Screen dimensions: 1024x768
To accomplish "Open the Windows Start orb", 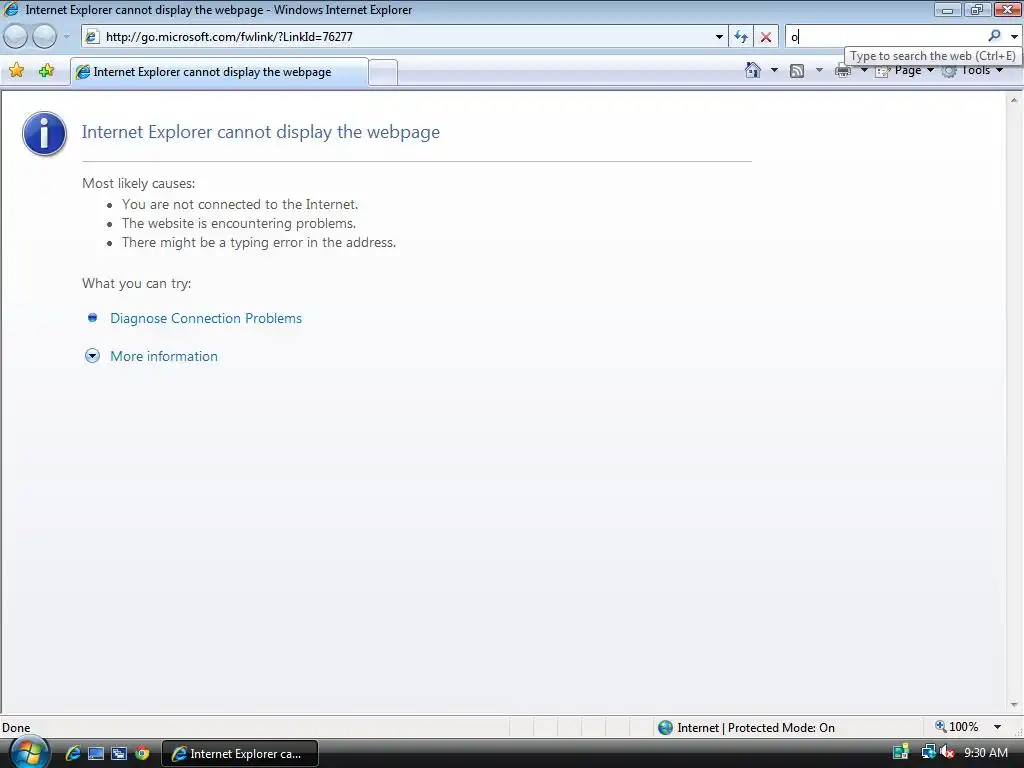I will click(x=29, y=753).
